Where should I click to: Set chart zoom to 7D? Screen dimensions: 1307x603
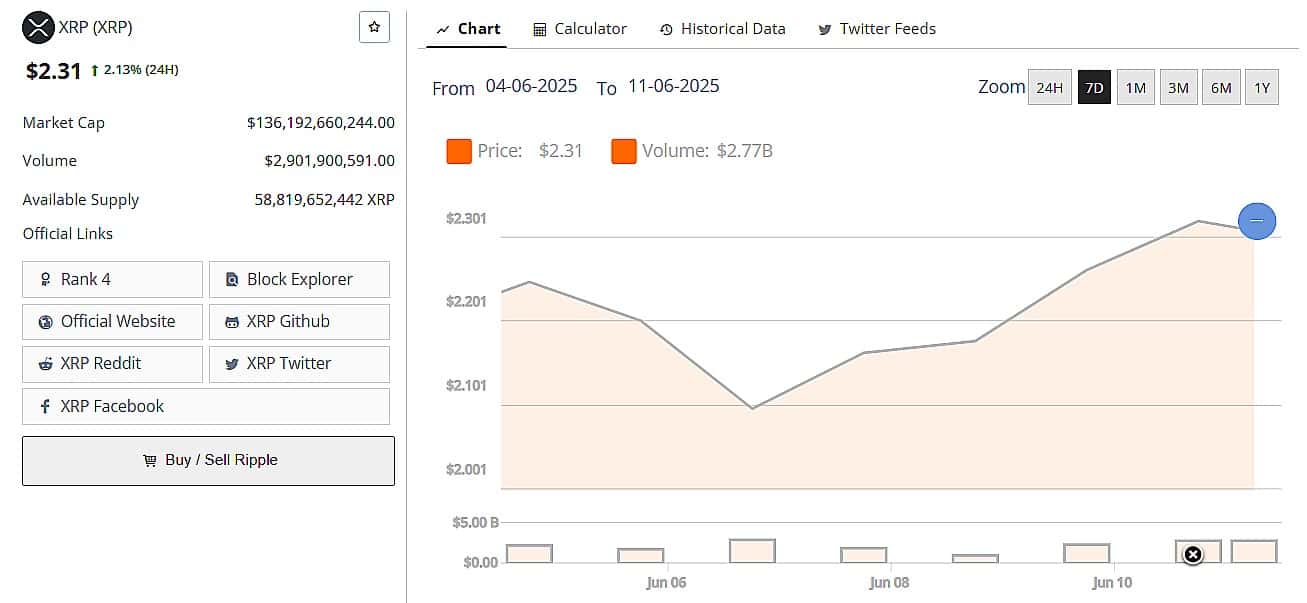[1094, 87]
